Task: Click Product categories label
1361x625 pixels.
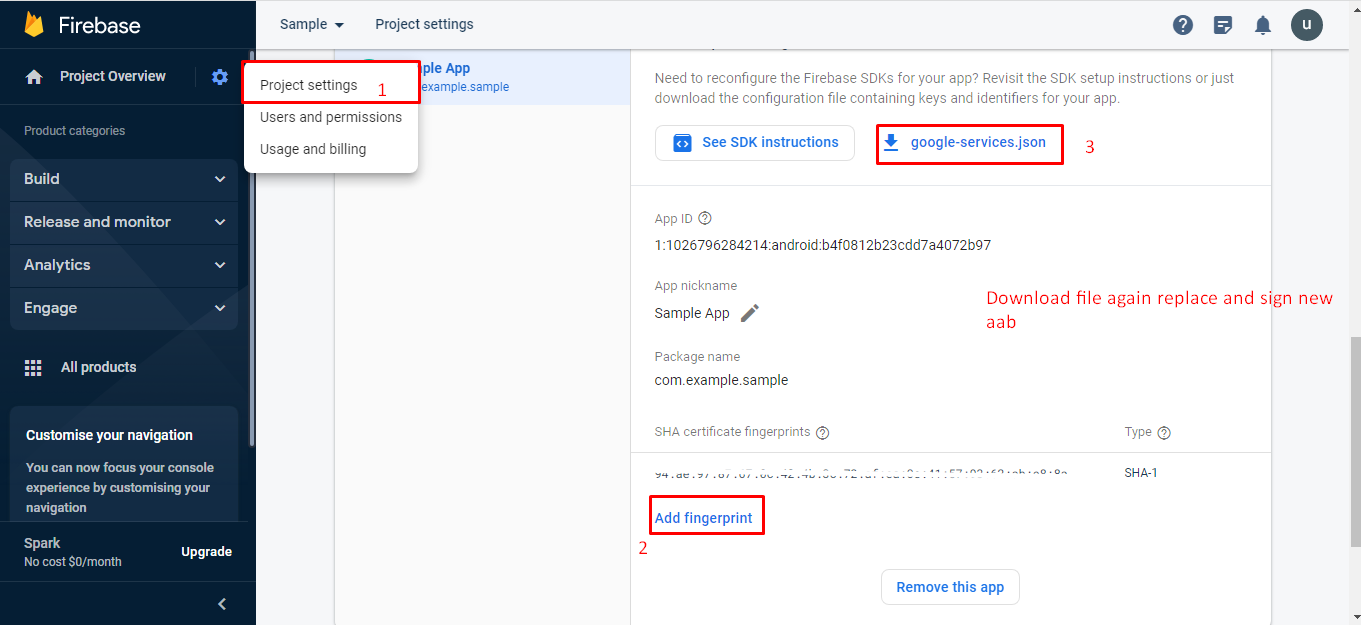Action: click(75, 131)
